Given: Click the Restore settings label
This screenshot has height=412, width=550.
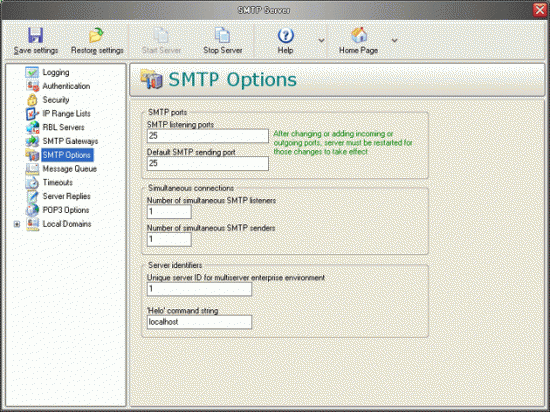Looking at the screenshot, I should pos(97,50).
